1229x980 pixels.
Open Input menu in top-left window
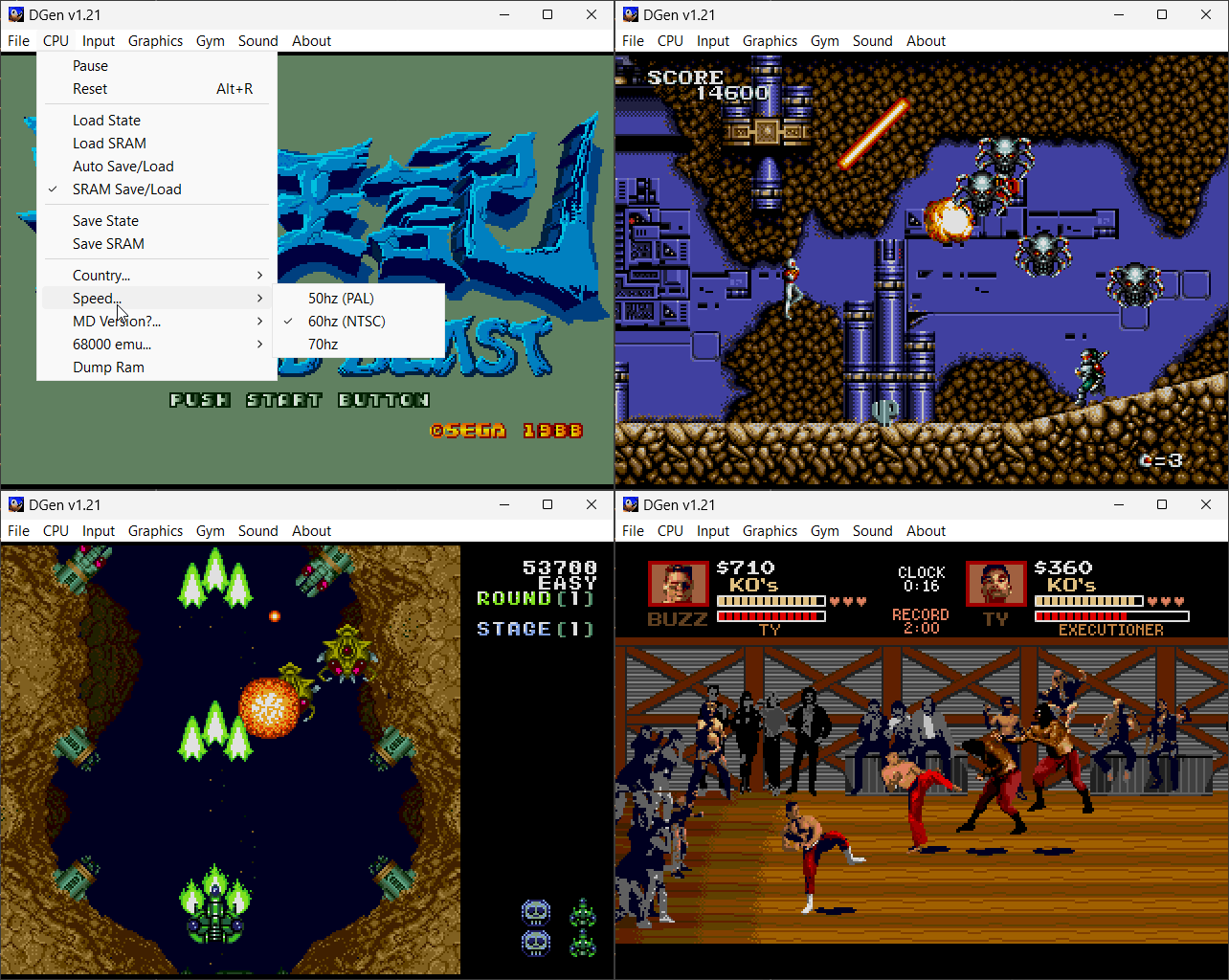99,41
